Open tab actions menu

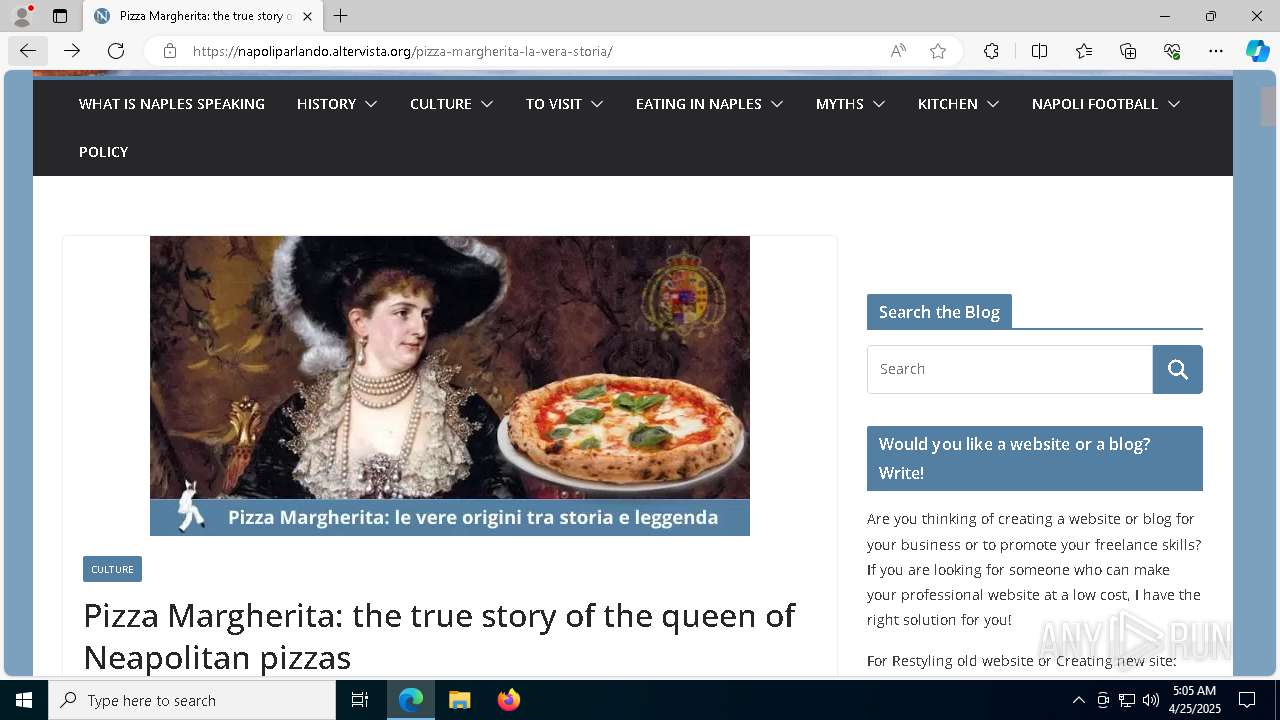[x=60, y=16]
